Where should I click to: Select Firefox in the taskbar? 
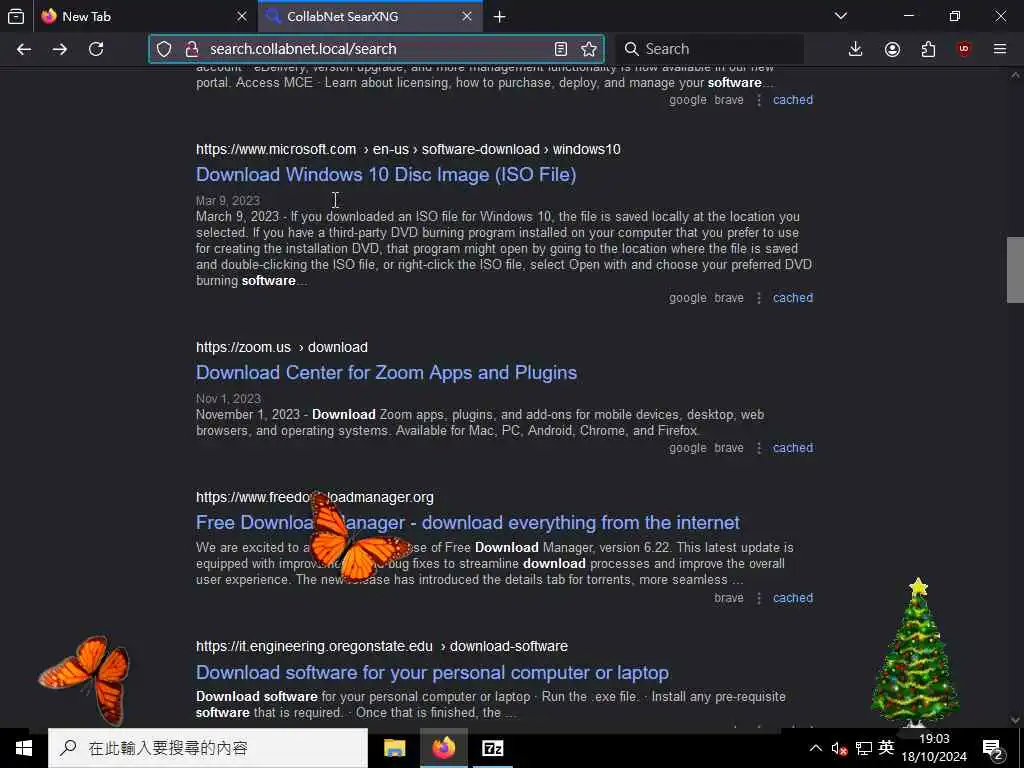point(443,748)
